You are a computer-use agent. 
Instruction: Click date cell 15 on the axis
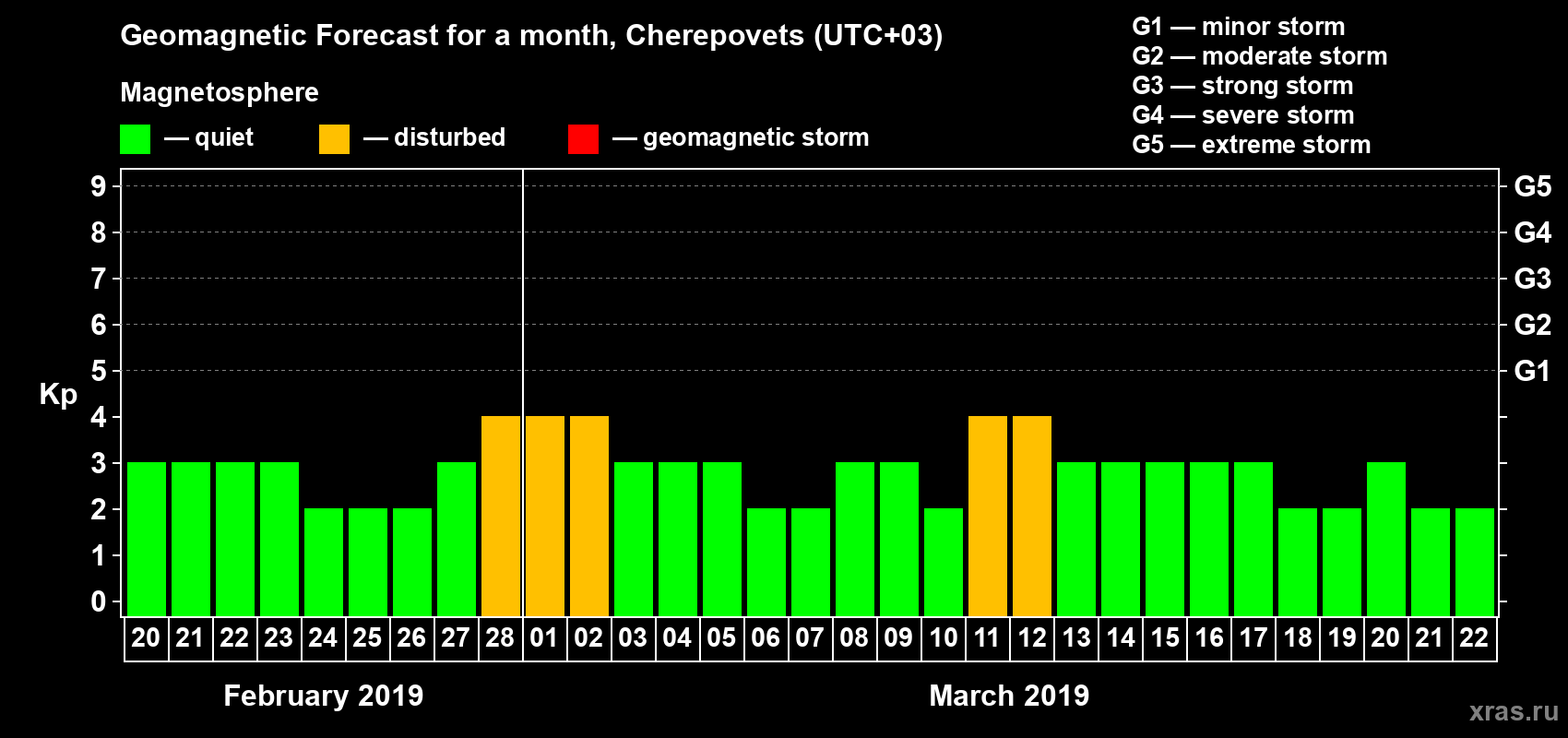pos(1165,638)
